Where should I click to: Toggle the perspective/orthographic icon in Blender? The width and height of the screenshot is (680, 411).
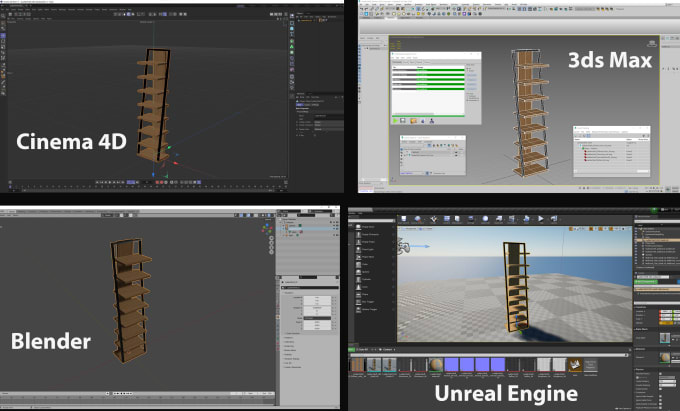coord(271,252)
